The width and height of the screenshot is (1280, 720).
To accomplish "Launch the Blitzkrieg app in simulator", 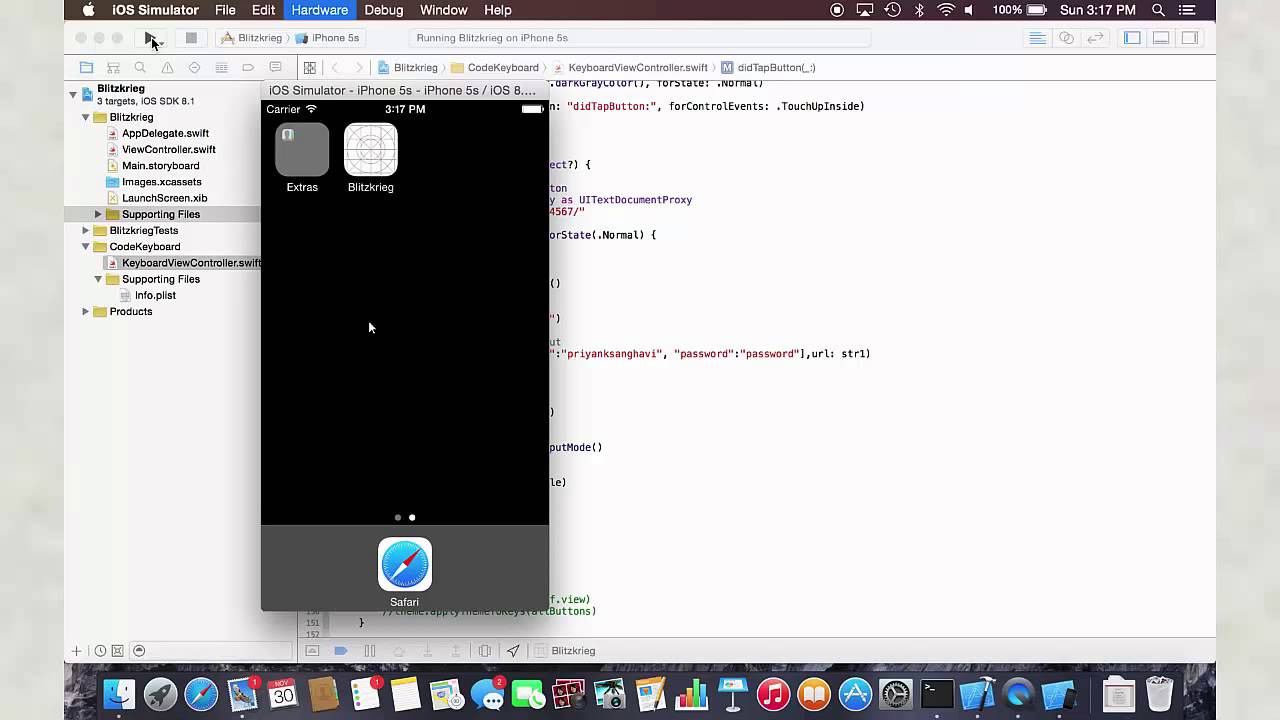I will 371,150.
